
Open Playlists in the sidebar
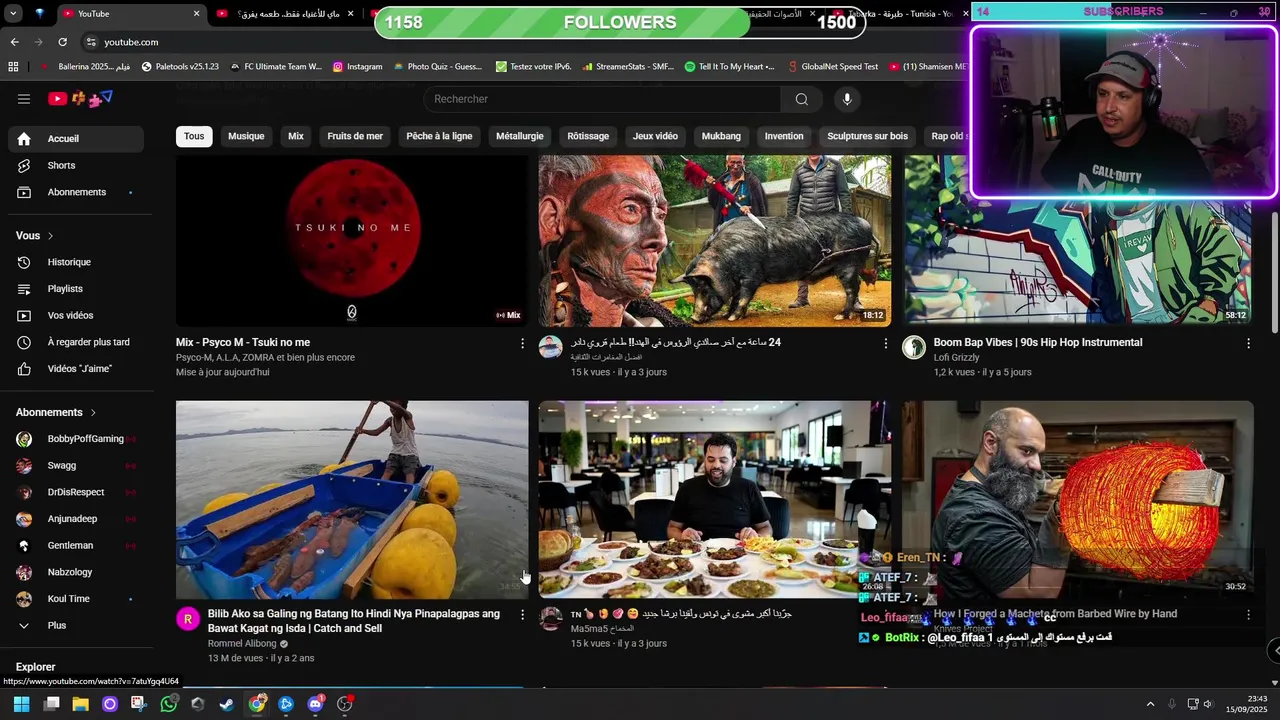(76, 289)
